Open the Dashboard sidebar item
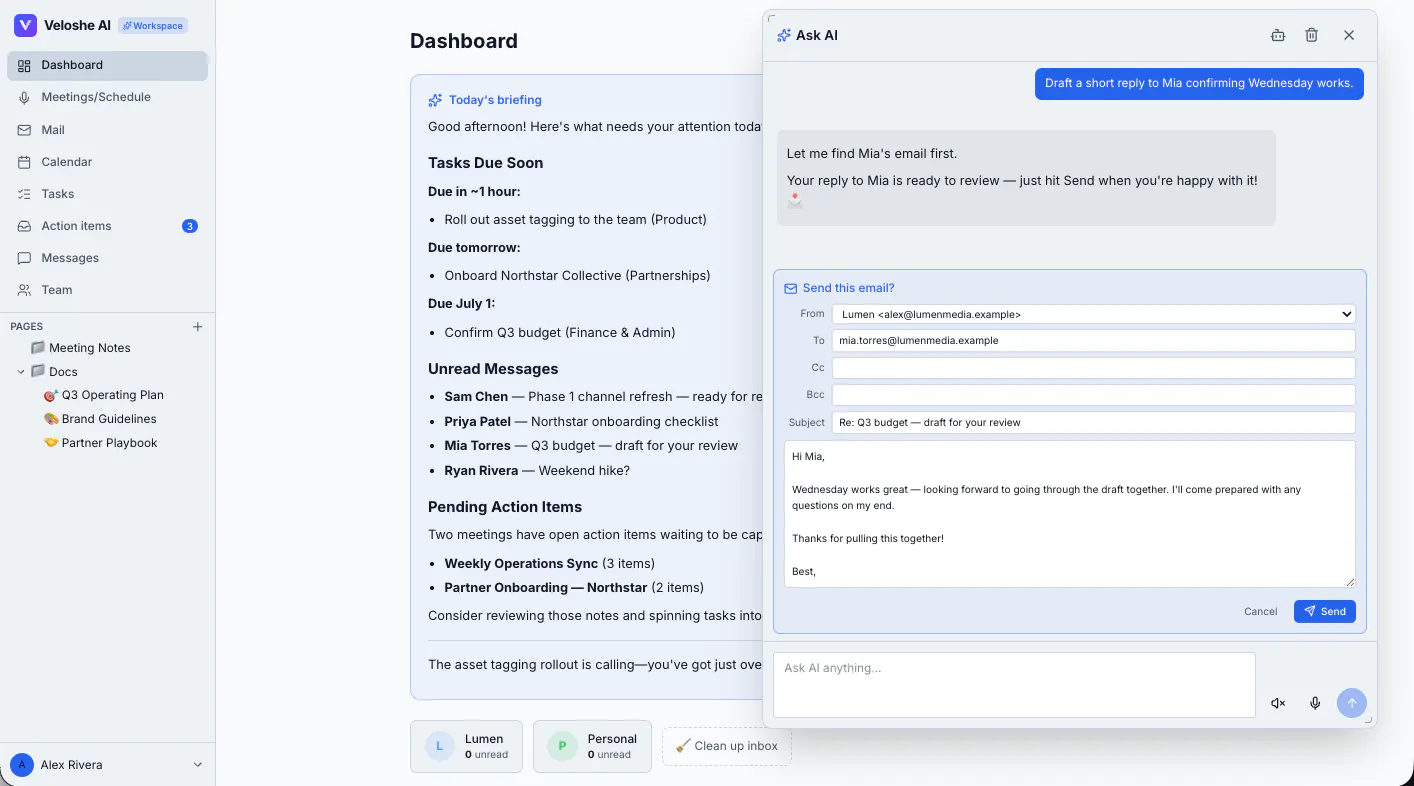Image resolution: width=1414 pixels, height=786 pixels. pyautogui.click(x=107, y=65)
